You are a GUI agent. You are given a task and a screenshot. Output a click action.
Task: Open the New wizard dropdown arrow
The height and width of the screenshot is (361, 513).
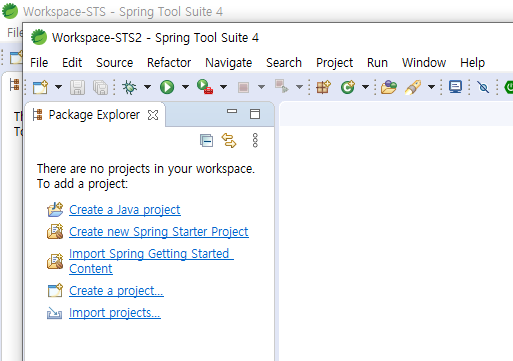tap(58, 87)
